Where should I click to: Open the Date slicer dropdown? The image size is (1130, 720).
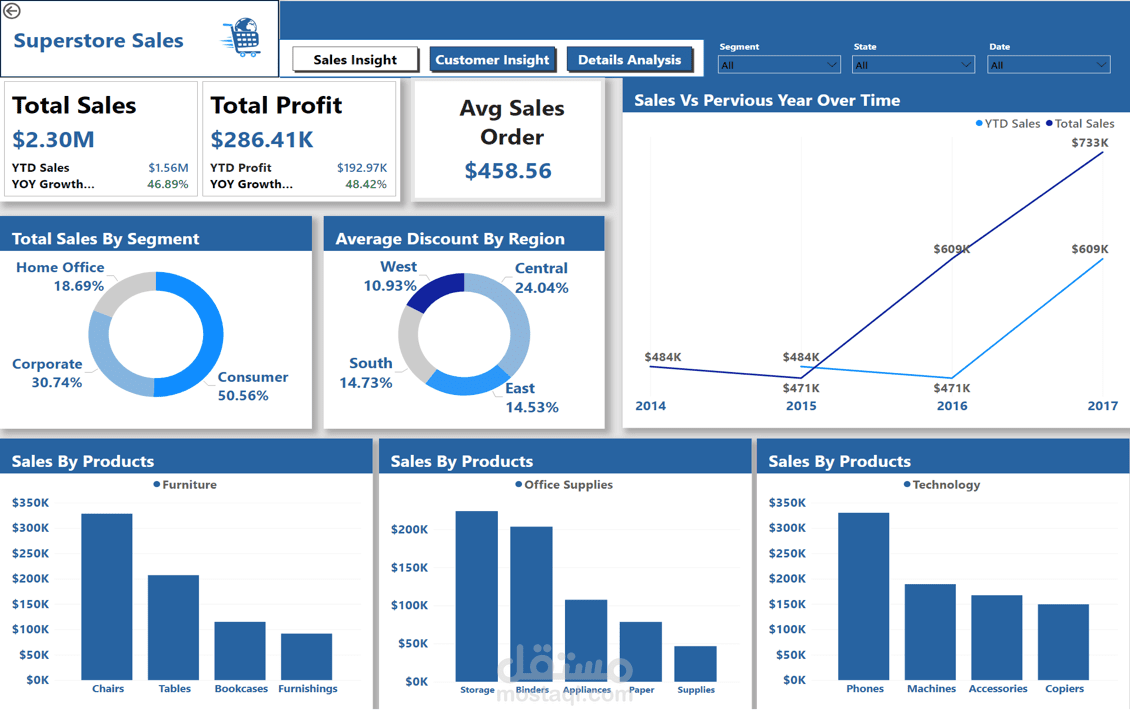point(1101,63)
